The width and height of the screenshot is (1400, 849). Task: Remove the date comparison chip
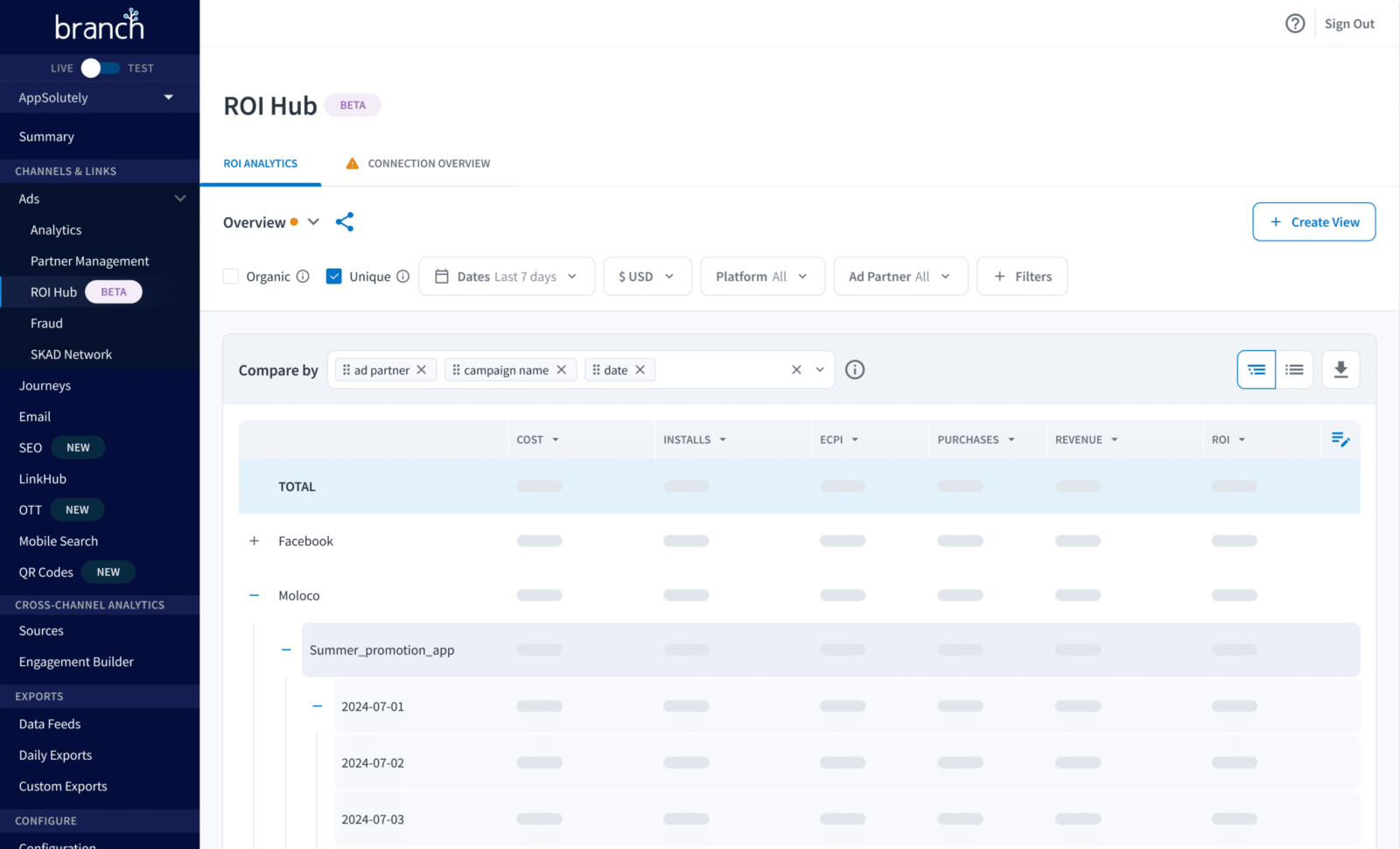tap(640, 369)
